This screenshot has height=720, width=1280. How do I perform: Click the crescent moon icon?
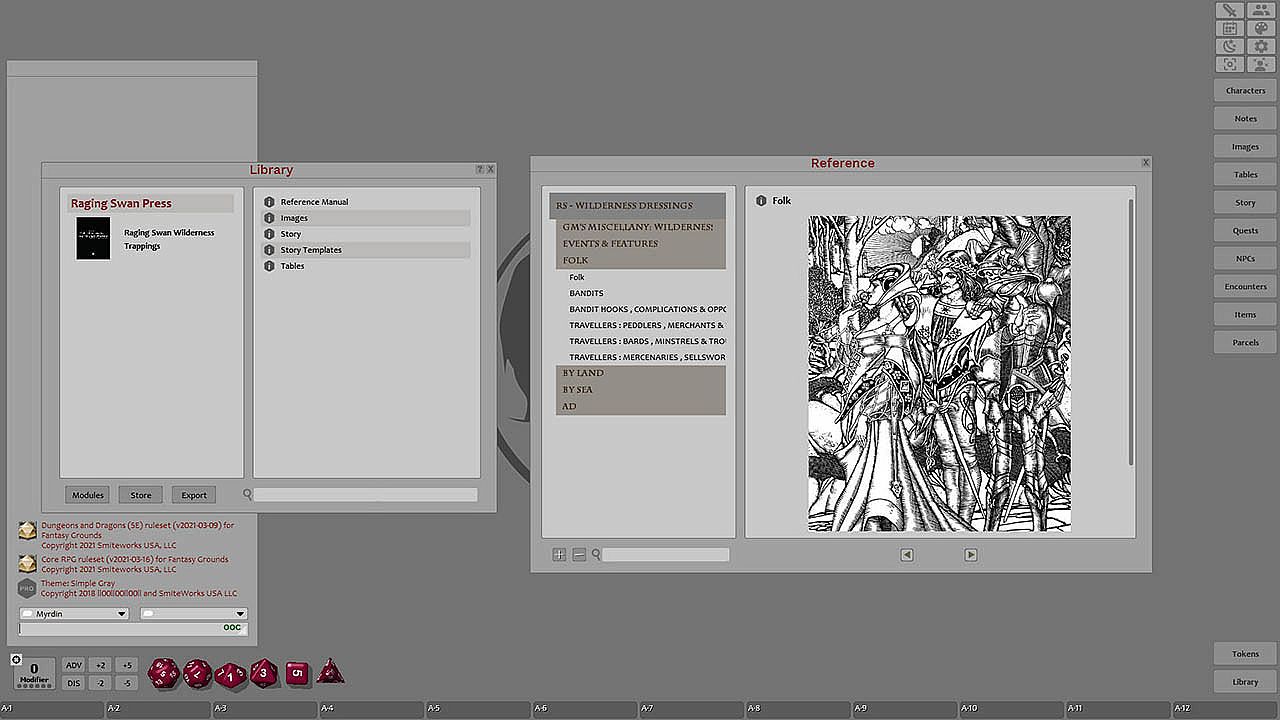point(1230,47)
